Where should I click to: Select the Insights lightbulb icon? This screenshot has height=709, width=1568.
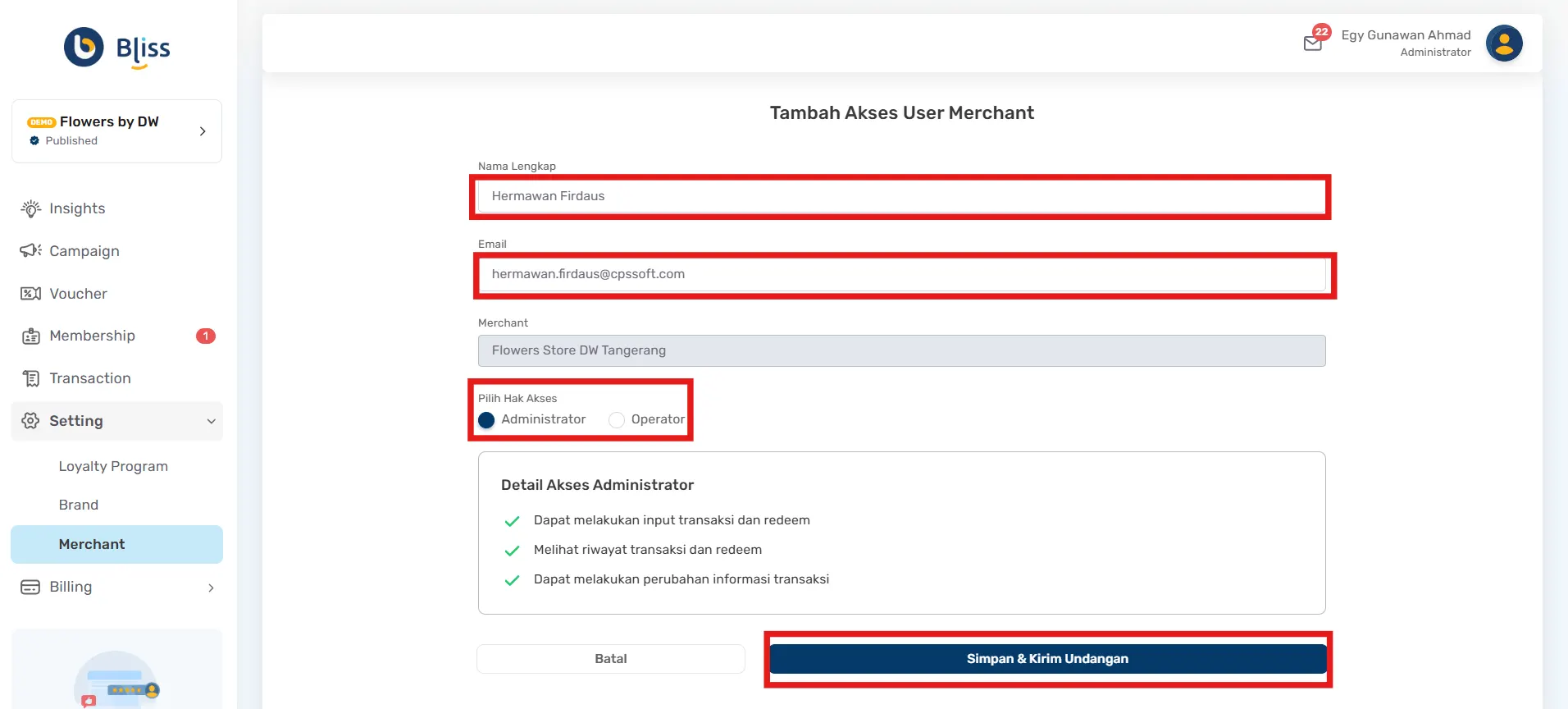[x=30, y=208]
